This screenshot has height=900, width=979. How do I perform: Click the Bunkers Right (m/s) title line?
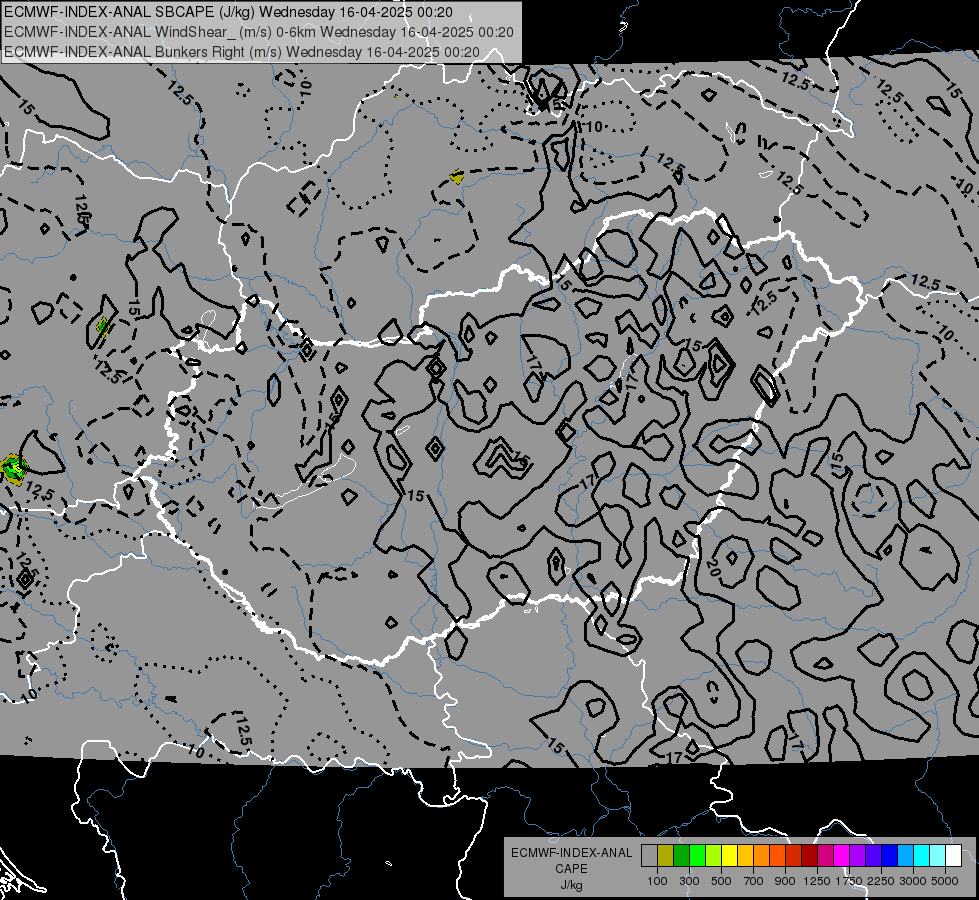(242, 52)
